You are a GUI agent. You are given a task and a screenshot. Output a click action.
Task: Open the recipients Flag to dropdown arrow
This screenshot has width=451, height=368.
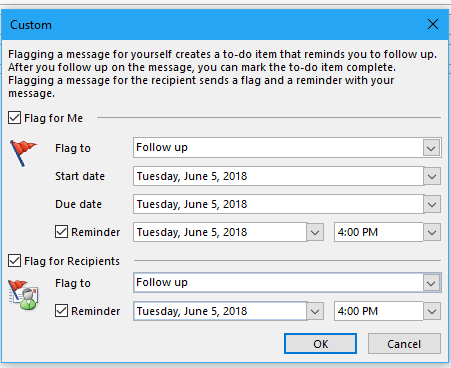431,283
